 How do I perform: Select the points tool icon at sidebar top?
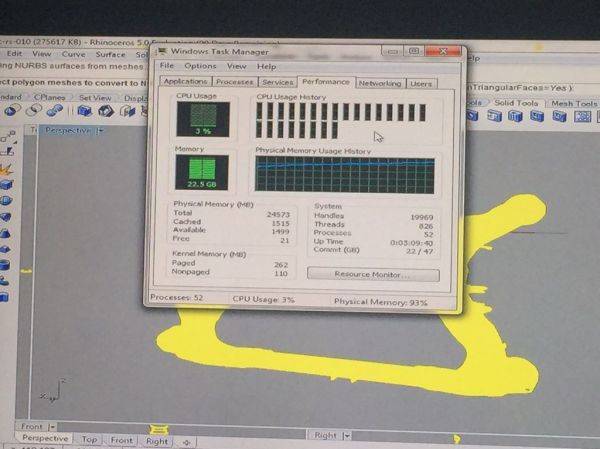pyautogui.click(x=7, y=136)
